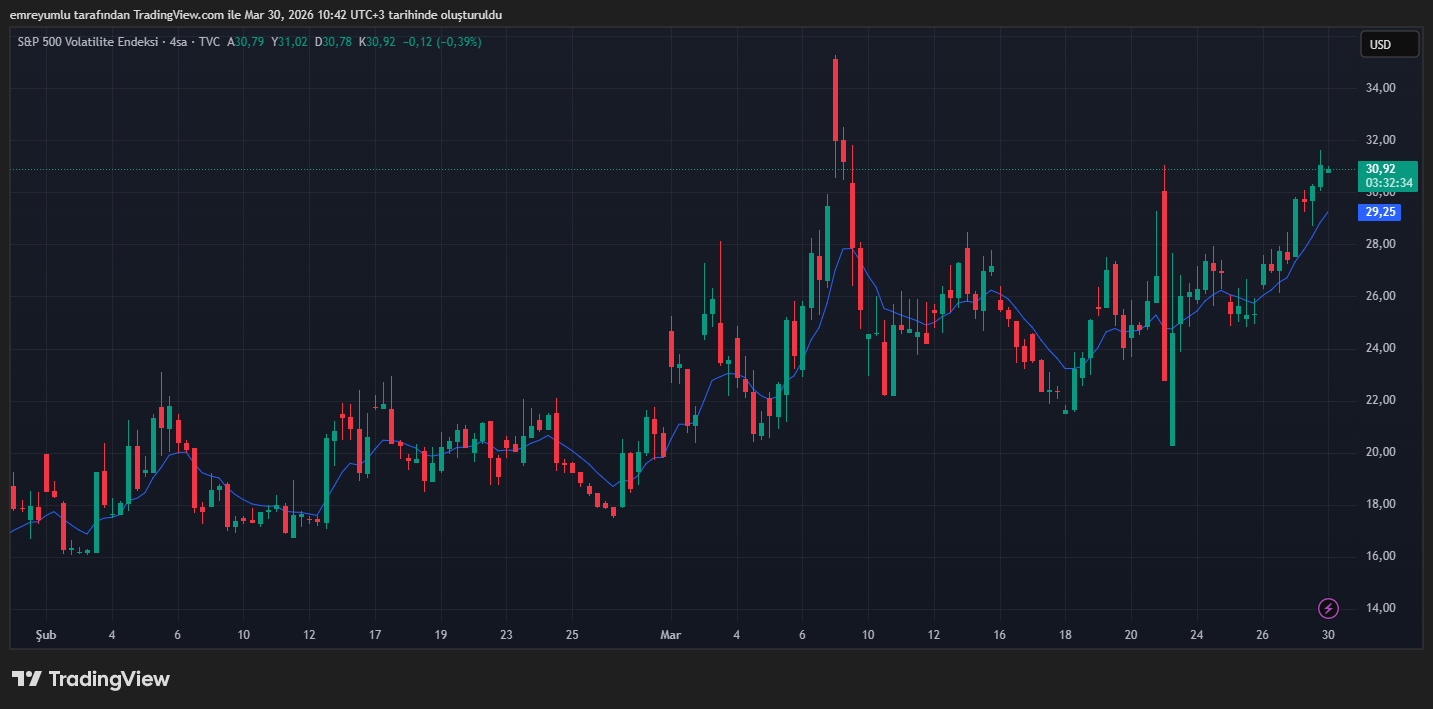The image size is (1433, 709).
Task: Select the '30' date on the time axis
Action: click(1328, 635)
